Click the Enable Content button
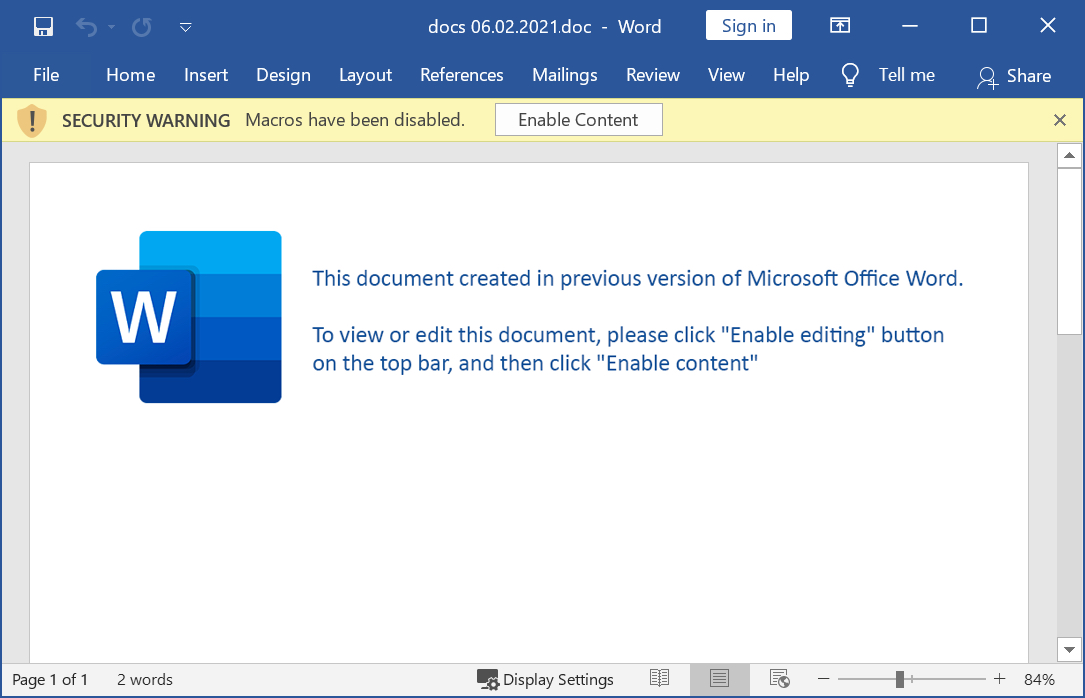The image size is (1085, 698). pyautogui.click(x=578, y=120)
